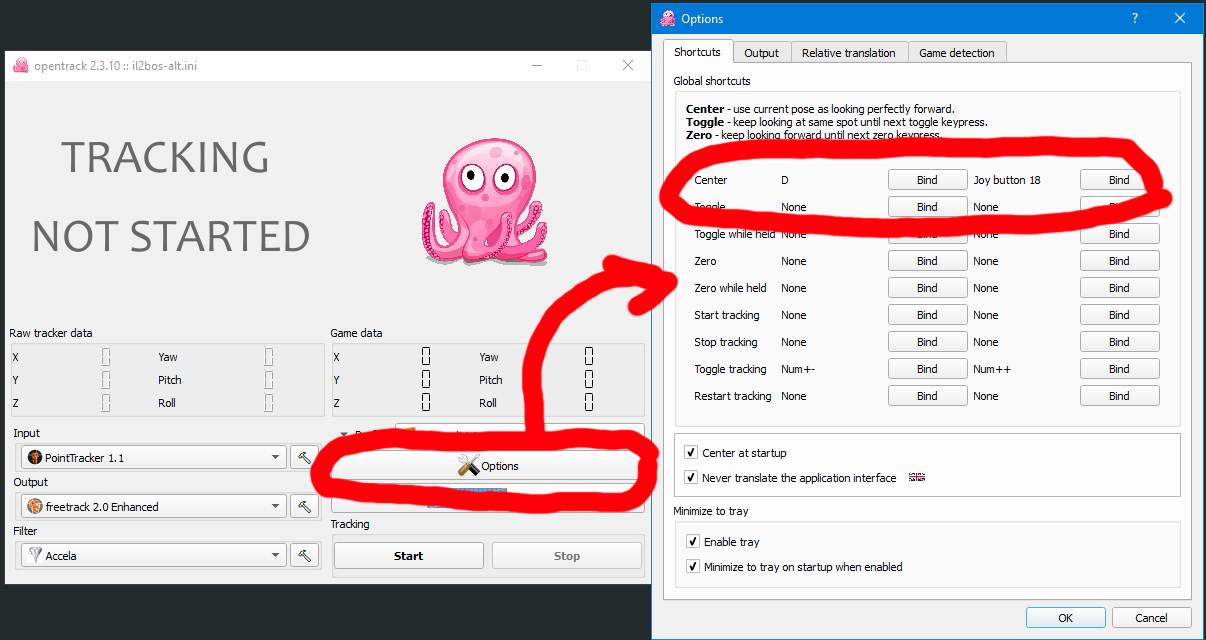Expand the Accela filter dropdown
Viewport: 1206px width, 640px height.
tap(153, 556)
